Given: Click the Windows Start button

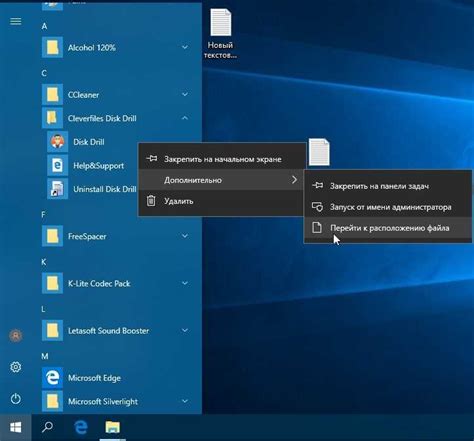Looking at the screenshot, I should click(x=16, y=427).
